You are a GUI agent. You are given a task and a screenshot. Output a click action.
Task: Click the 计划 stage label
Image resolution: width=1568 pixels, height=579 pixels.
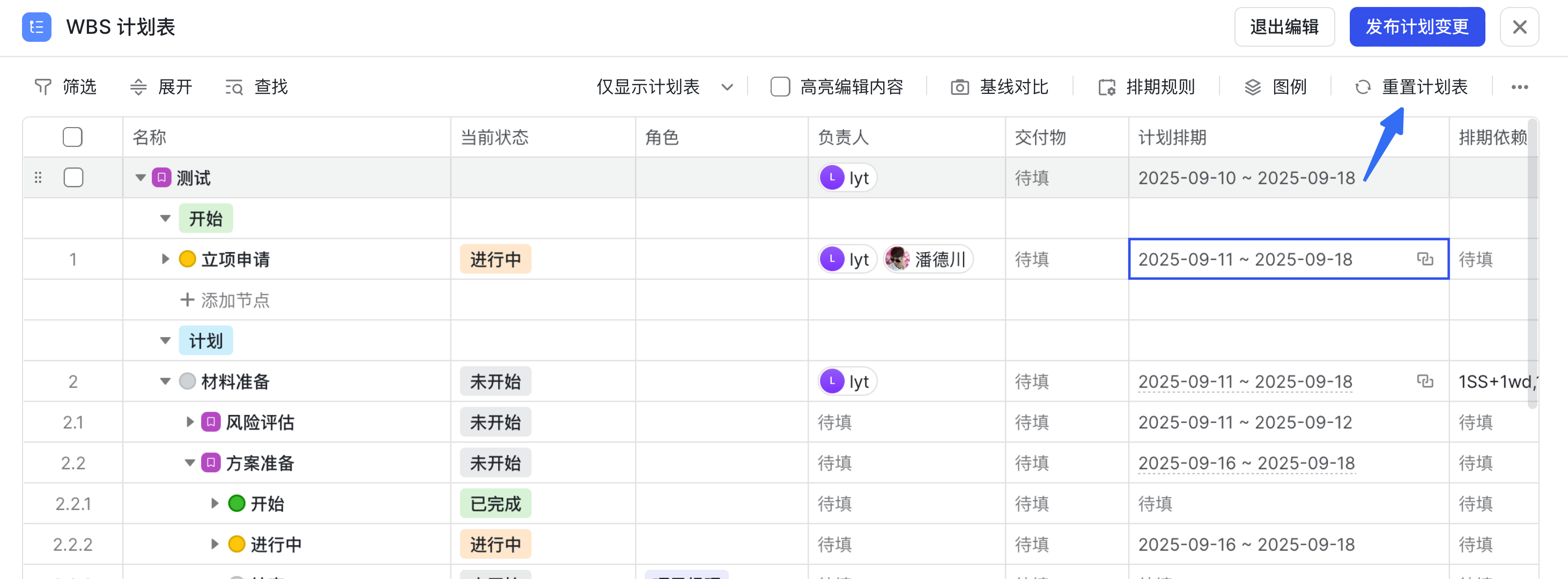coord(206,341)
